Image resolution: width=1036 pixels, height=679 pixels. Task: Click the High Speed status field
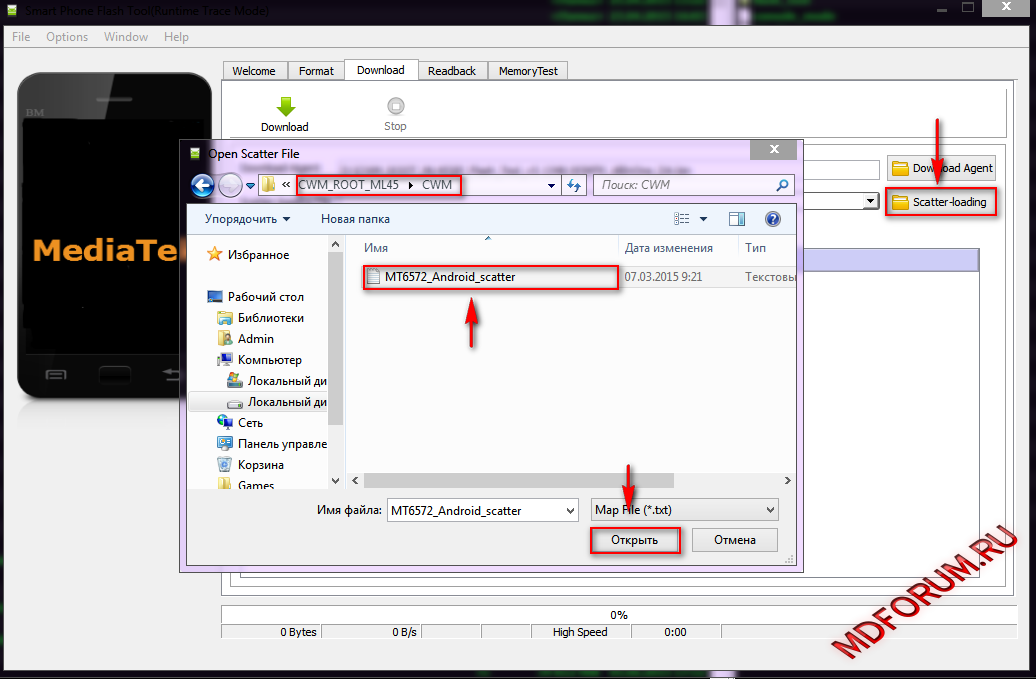coord(580,632)
